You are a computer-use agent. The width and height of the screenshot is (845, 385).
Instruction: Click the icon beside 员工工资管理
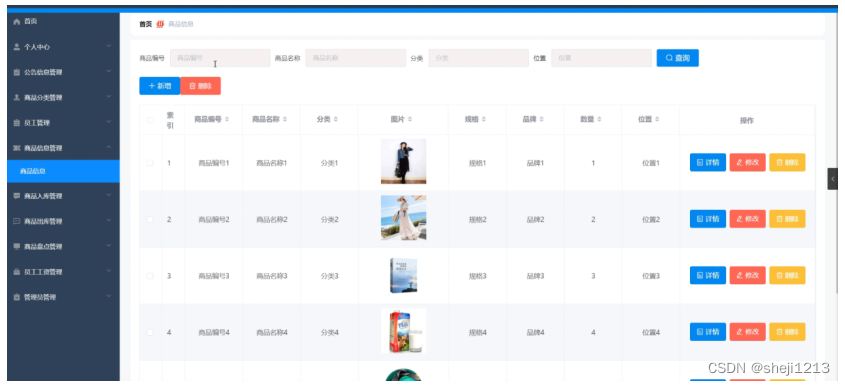(x=16, y=272)
